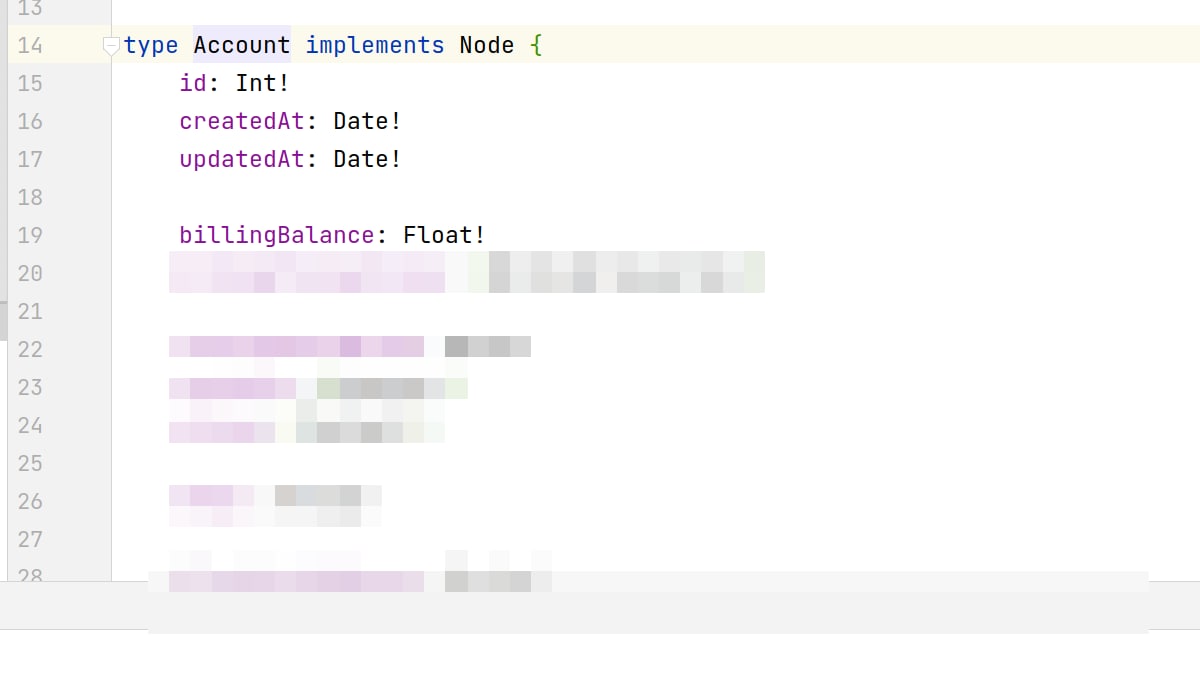
Task: Click Date! type of createdAt field
Action: [x=368, y=121]
